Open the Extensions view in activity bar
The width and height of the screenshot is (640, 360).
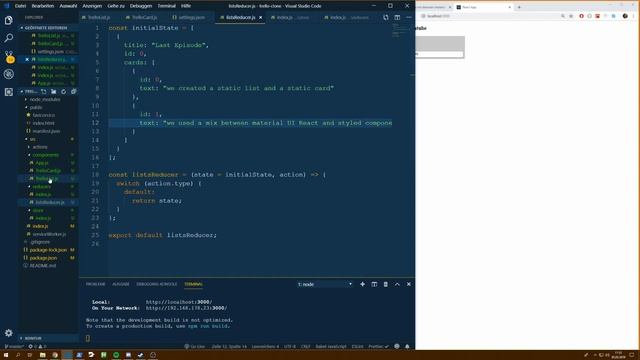click(9, 92)
